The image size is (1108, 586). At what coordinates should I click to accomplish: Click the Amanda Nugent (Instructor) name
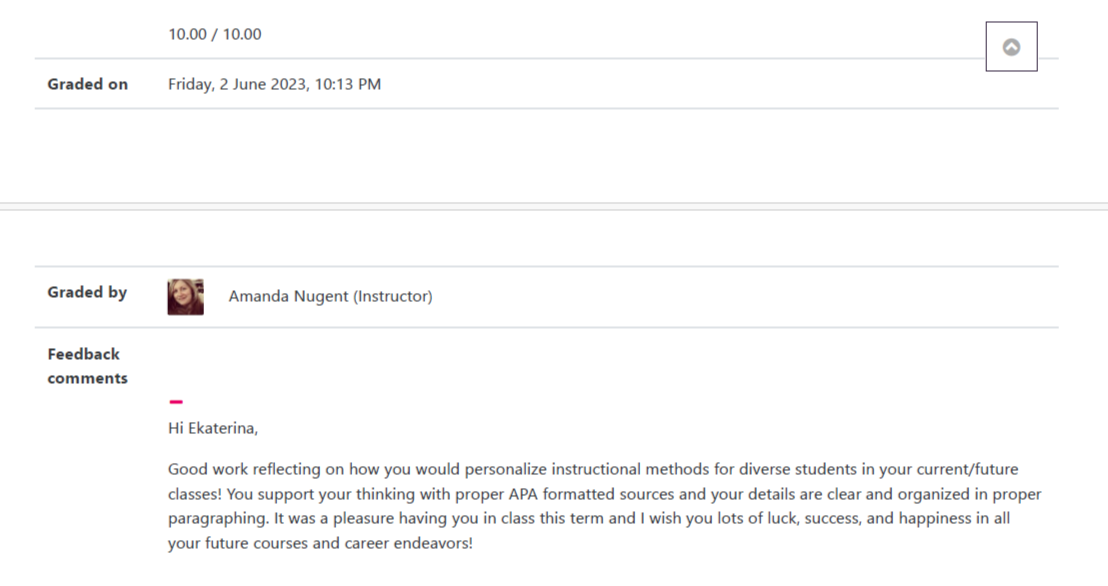(330, 296)
